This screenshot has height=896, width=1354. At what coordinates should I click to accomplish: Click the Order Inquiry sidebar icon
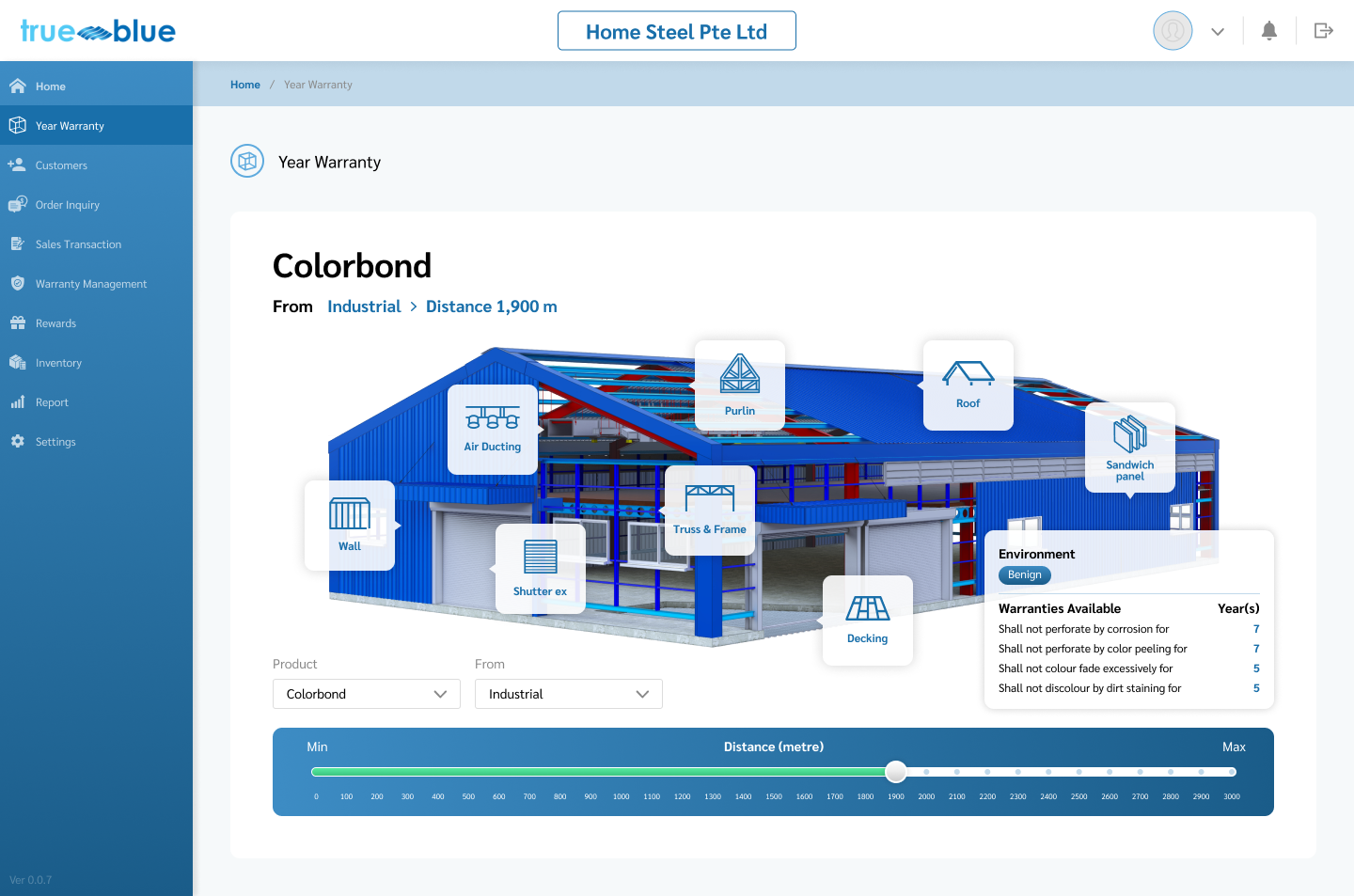pyautogui.click(x=17, y=204)
